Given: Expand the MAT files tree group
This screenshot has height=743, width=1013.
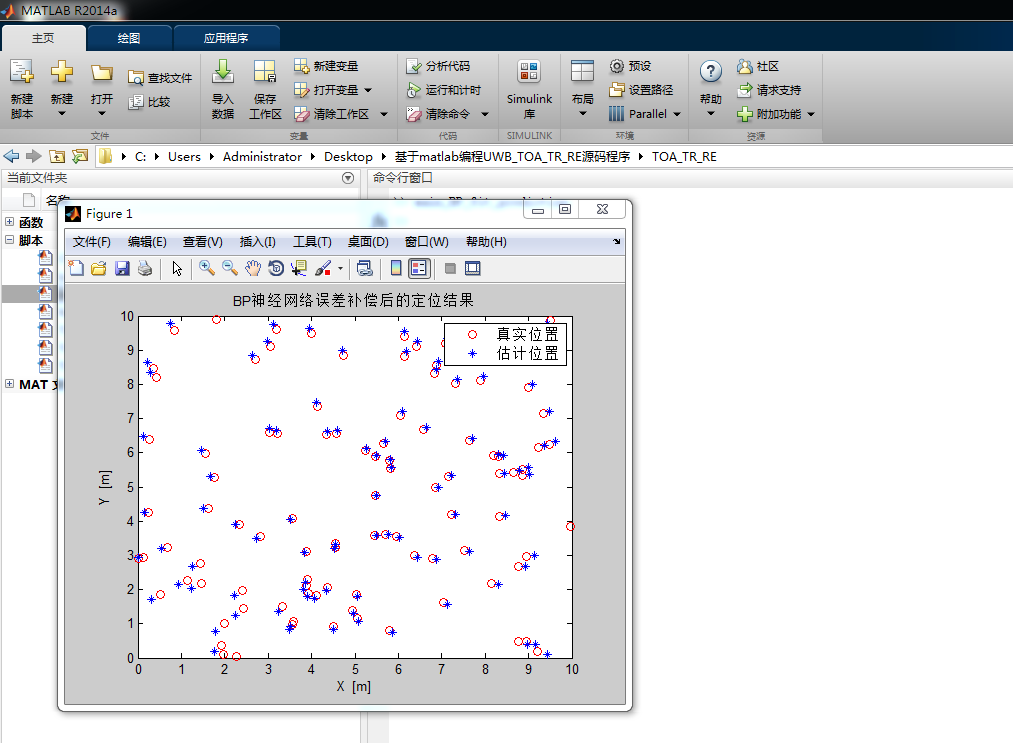Looking at the screenshot, I should (x=10, y=384).
